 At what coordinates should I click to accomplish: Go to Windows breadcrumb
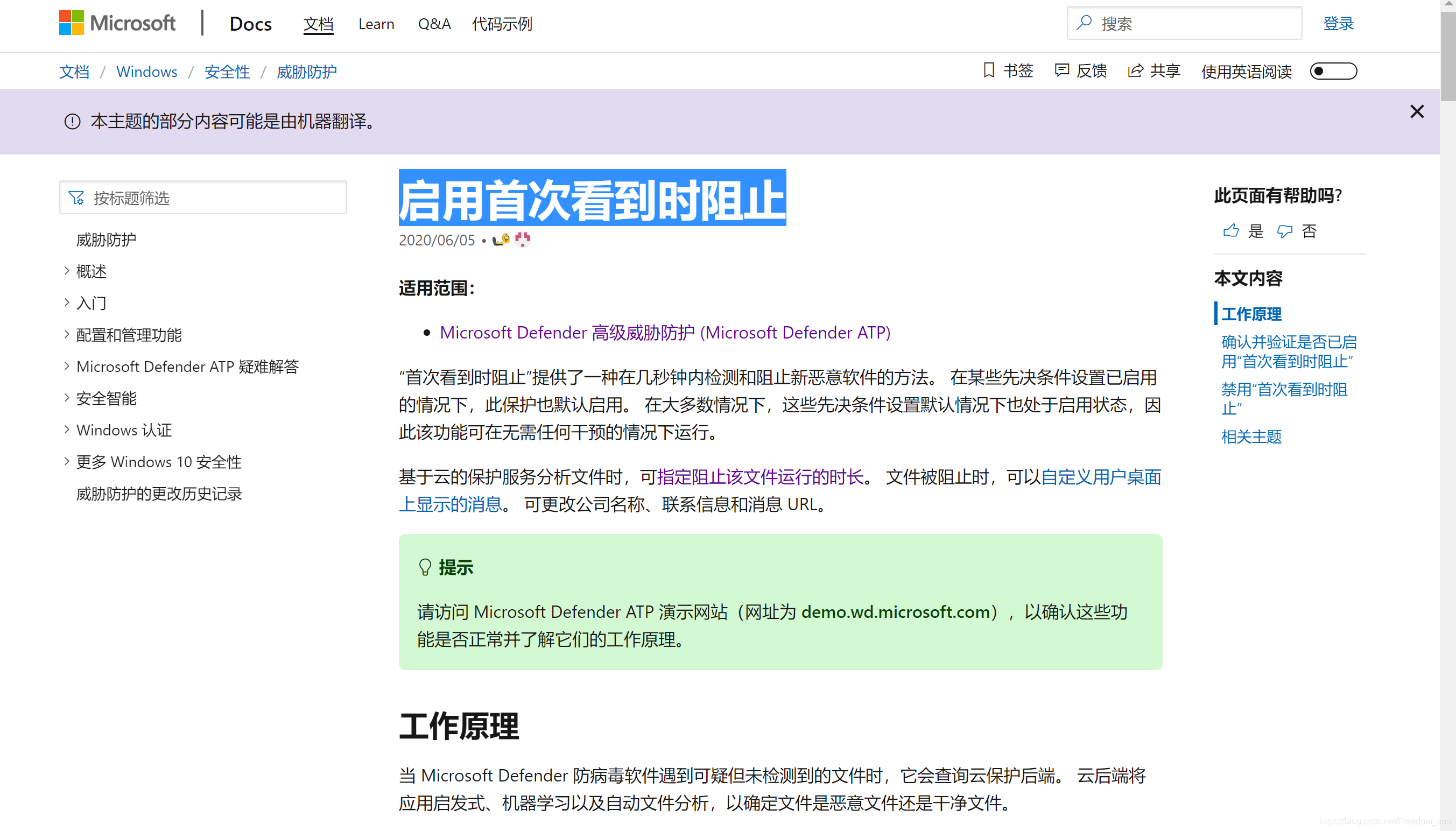pos(147,72)
